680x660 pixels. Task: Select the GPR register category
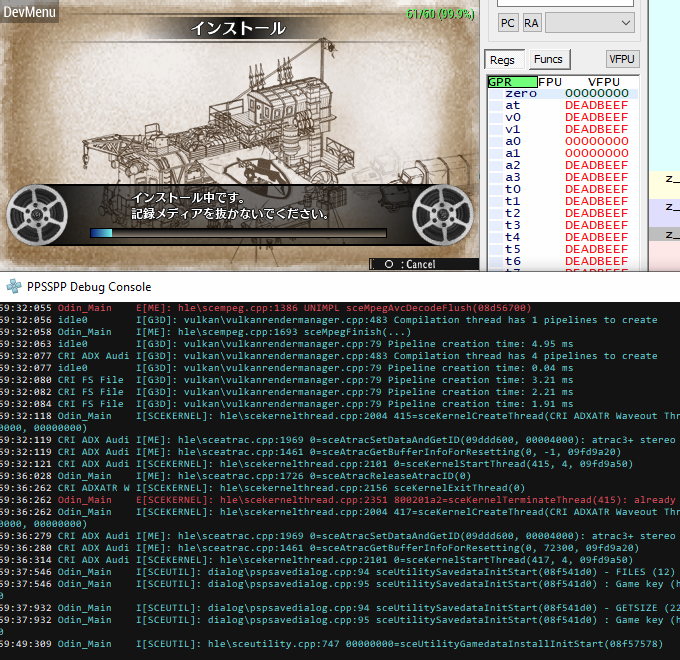[x=512, y=82]
